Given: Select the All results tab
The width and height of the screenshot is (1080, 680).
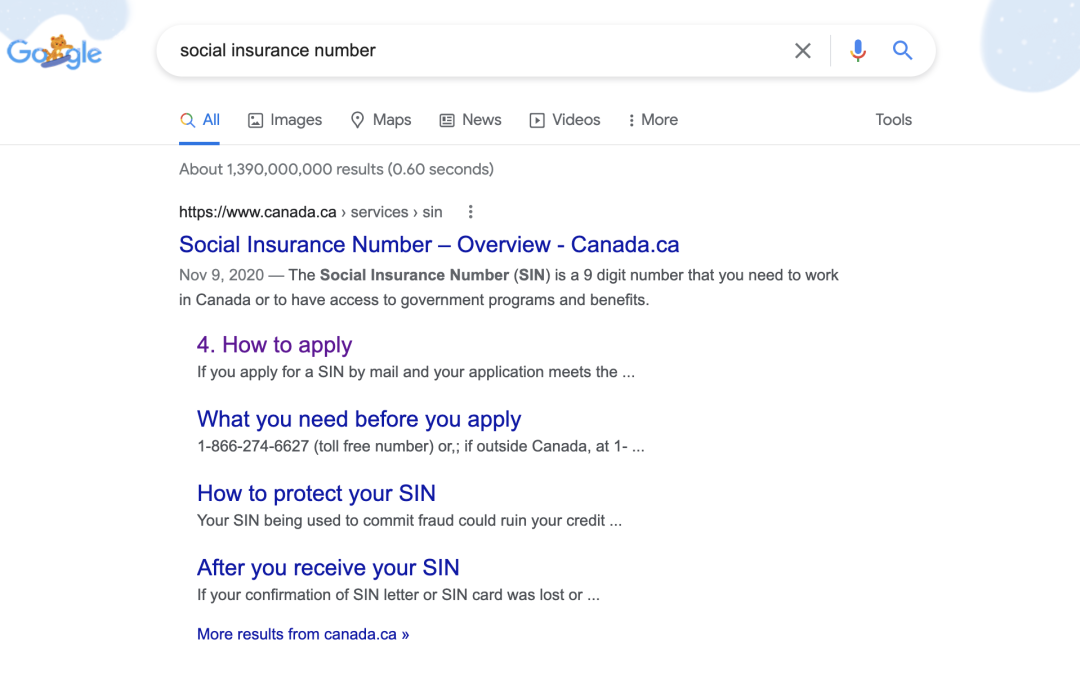Looking at the screenshot, I should [200, 120].
